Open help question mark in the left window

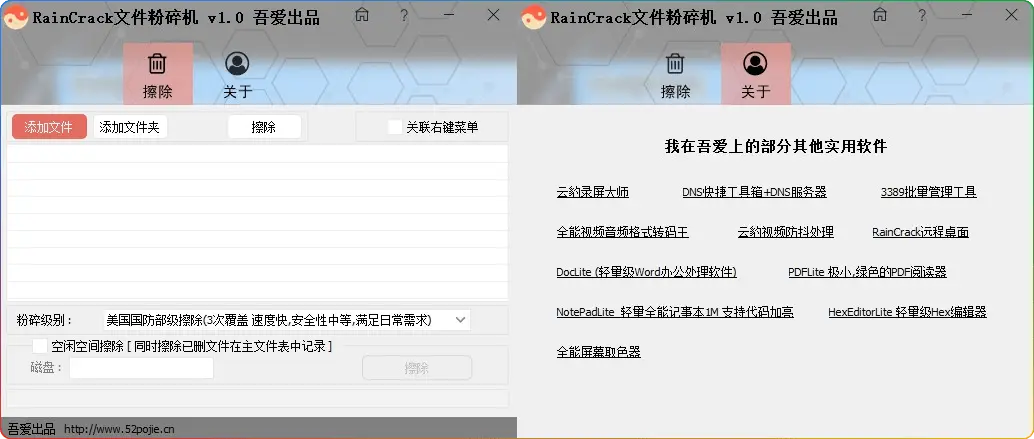403,15
